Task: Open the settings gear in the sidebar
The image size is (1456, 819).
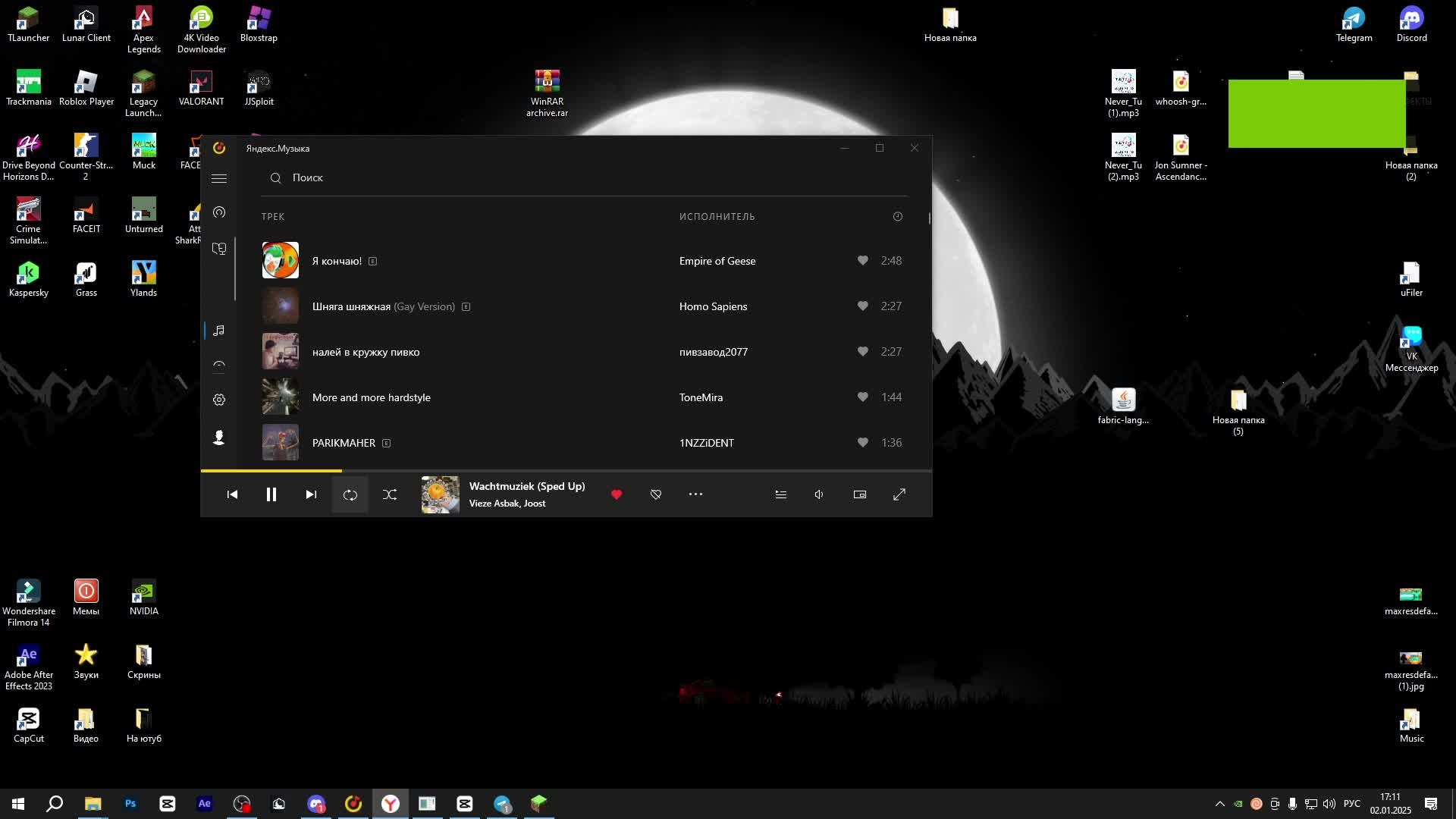Action: [219, 400]
